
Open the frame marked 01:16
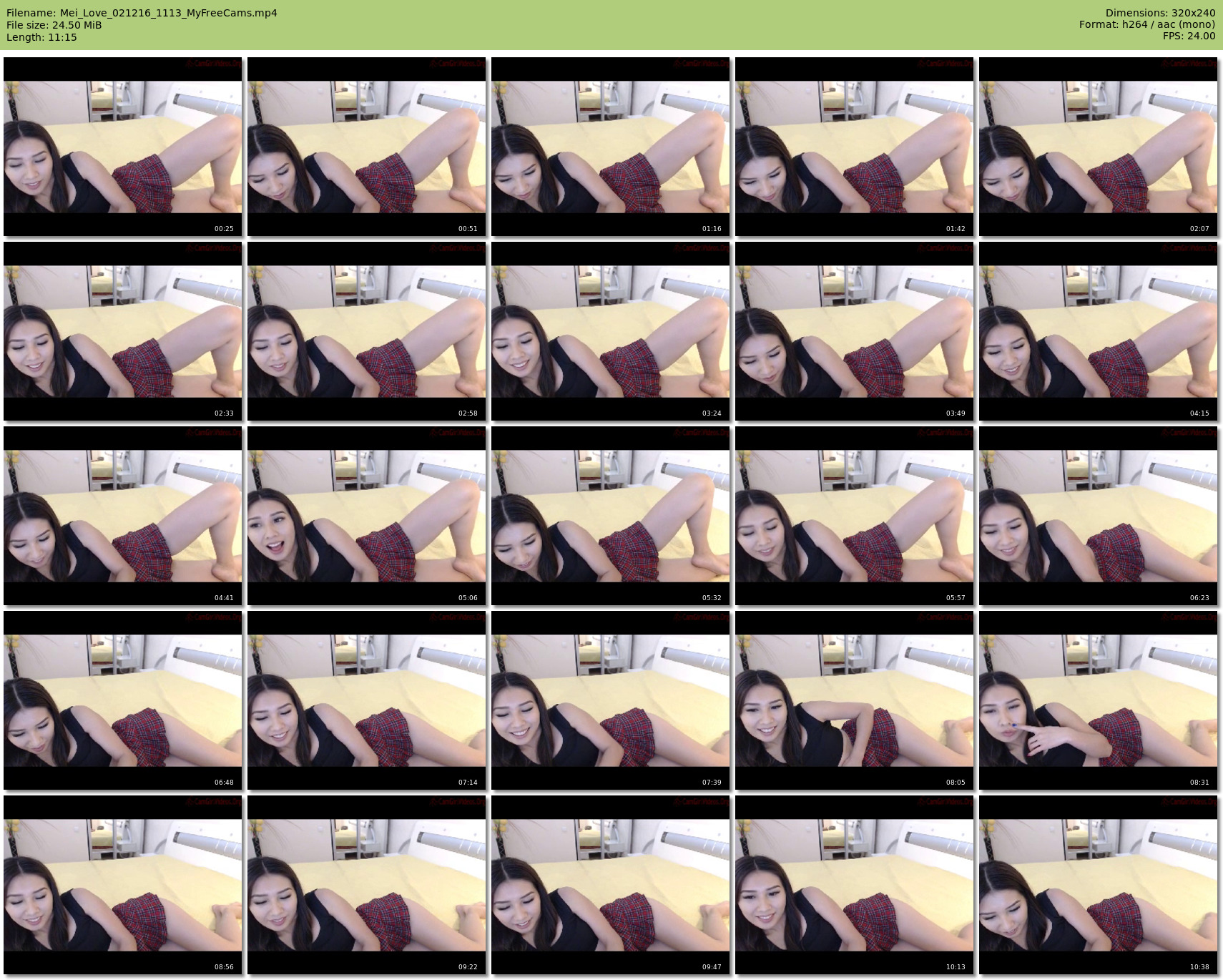pyautogui.click(x=611, y=147)
